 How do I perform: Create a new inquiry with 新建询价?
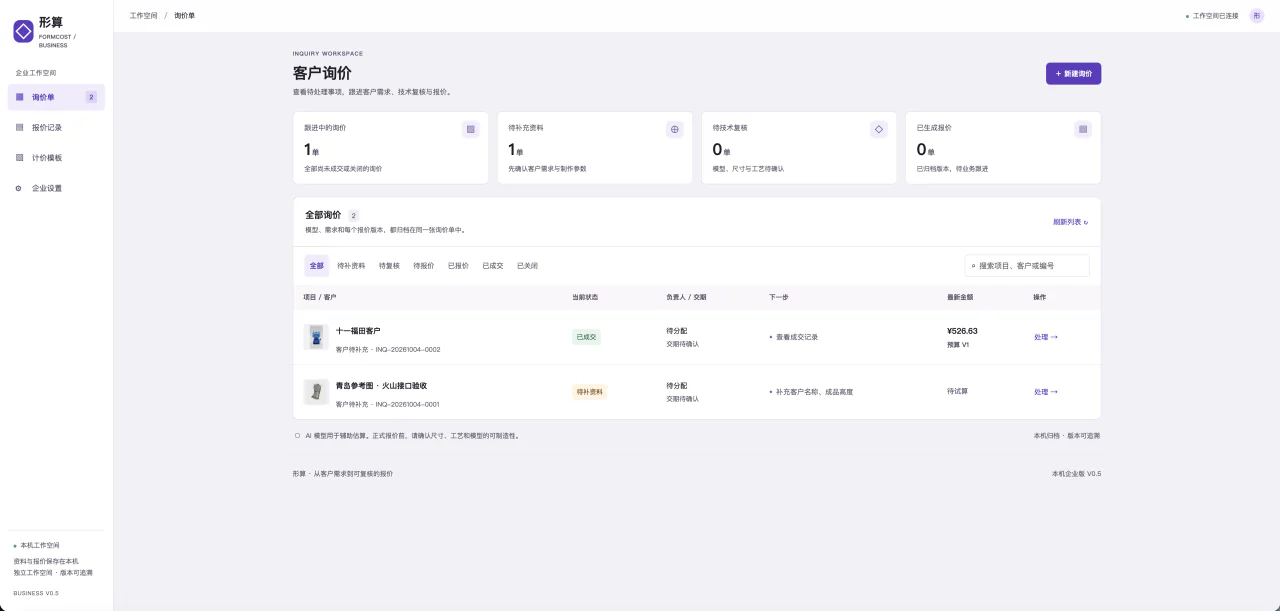1073,74
